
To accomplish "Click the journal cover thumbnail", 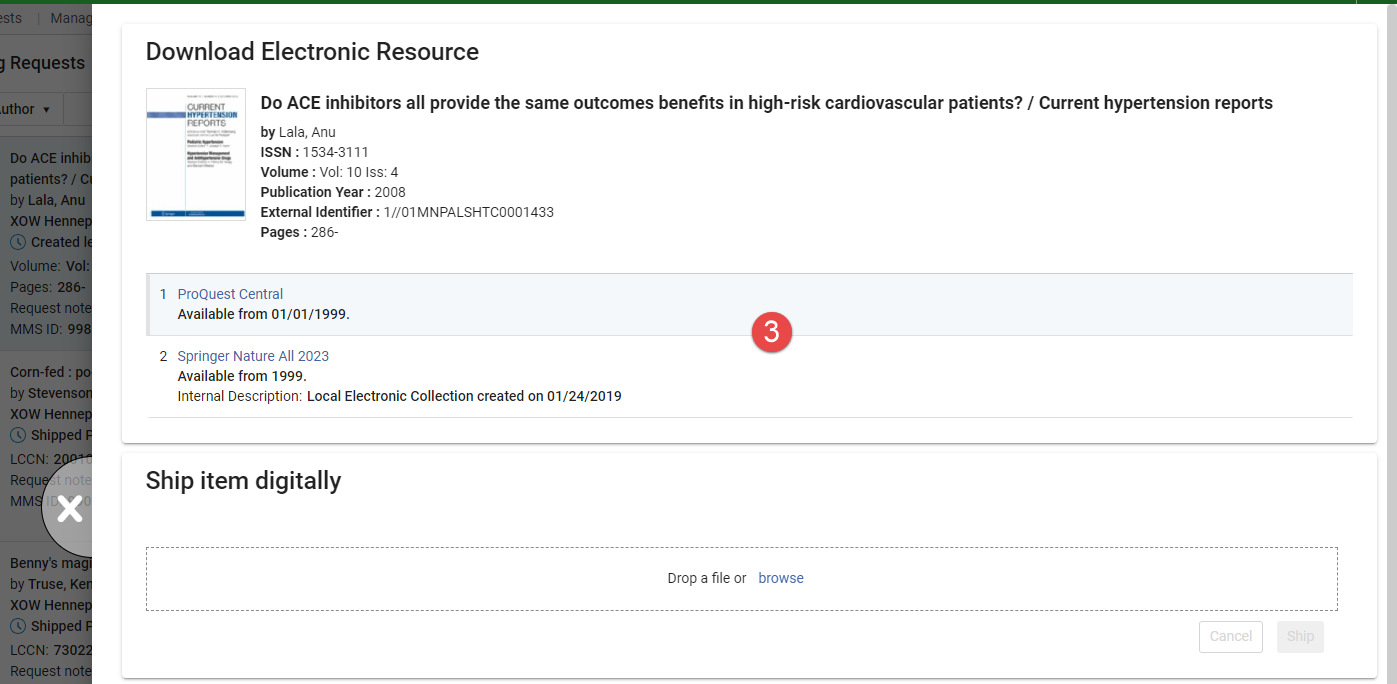I will coord(196,154).
